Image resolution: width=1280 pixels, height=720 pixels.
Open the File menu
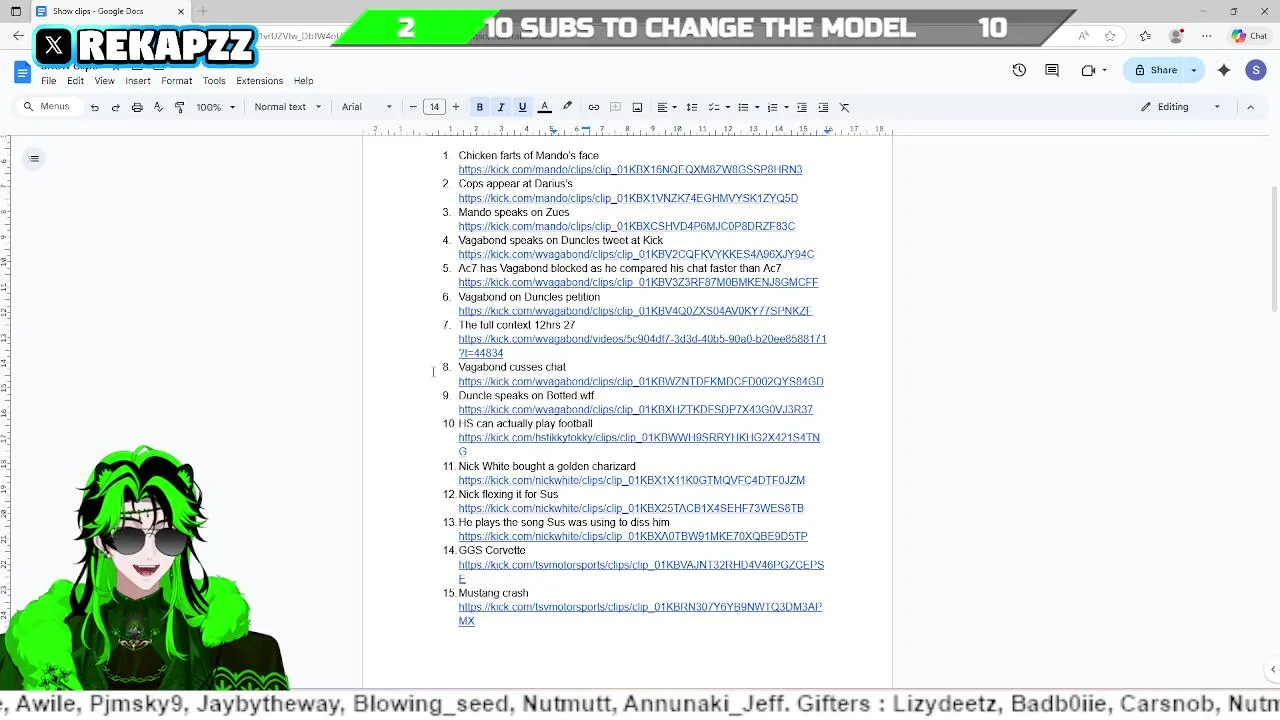click(48, 81)
